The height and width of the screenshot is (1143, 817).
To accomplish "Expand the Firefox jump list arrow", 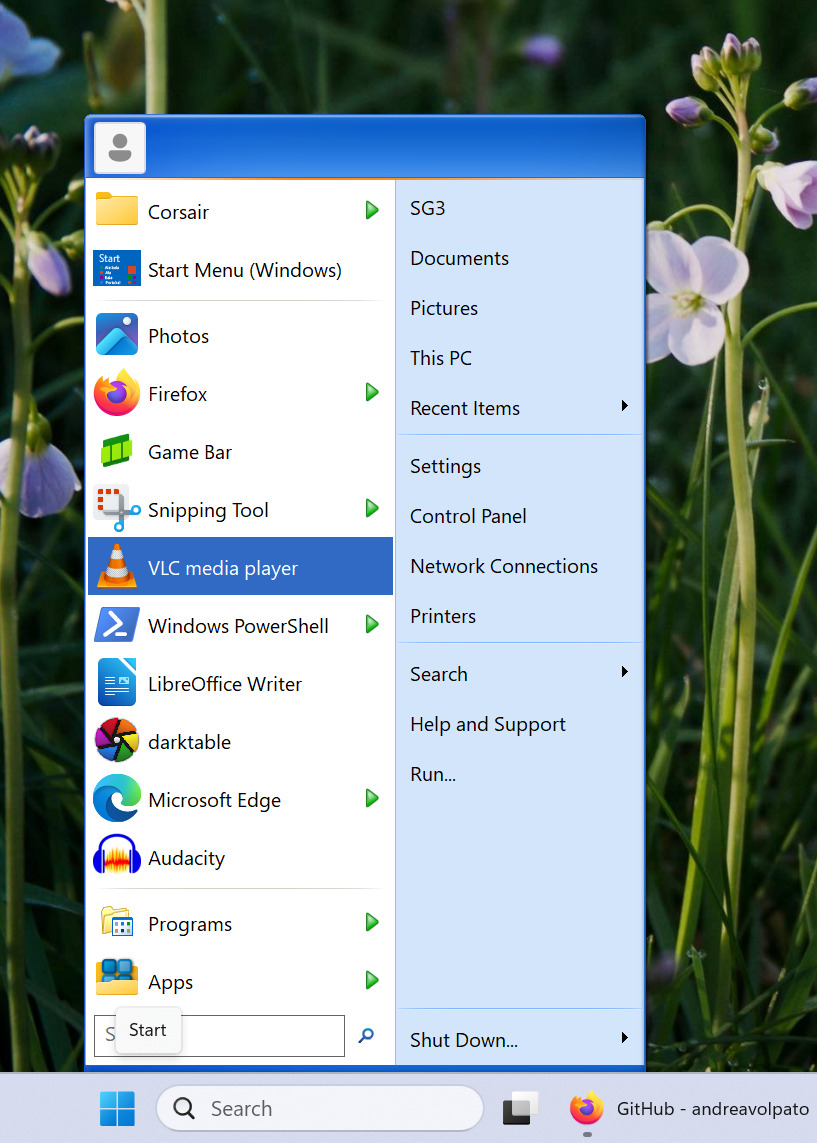I will tap(372, 393).
